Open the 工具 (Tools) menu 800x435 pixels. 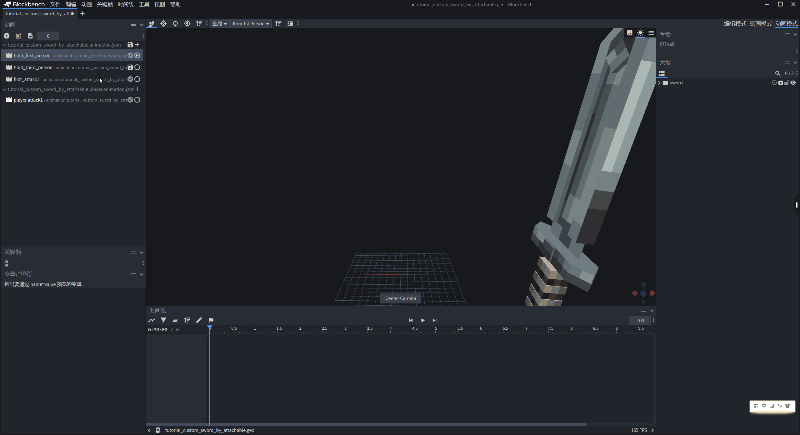pos(145,4)
